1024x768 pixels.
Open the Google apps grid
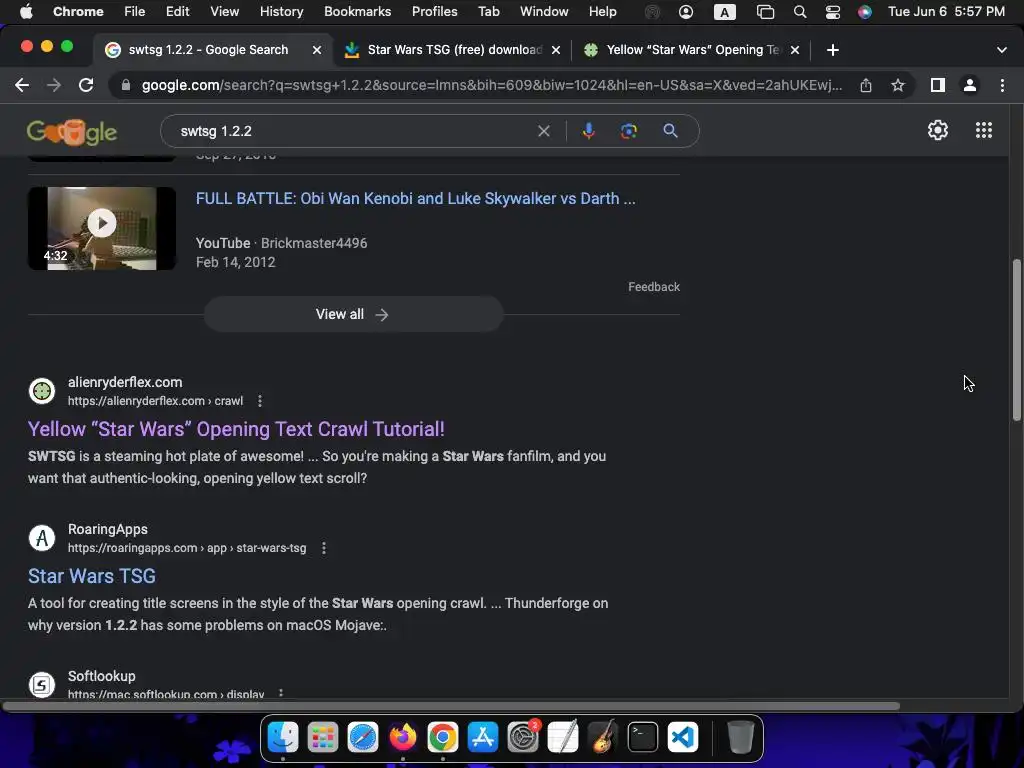click(x=984, y=130)
